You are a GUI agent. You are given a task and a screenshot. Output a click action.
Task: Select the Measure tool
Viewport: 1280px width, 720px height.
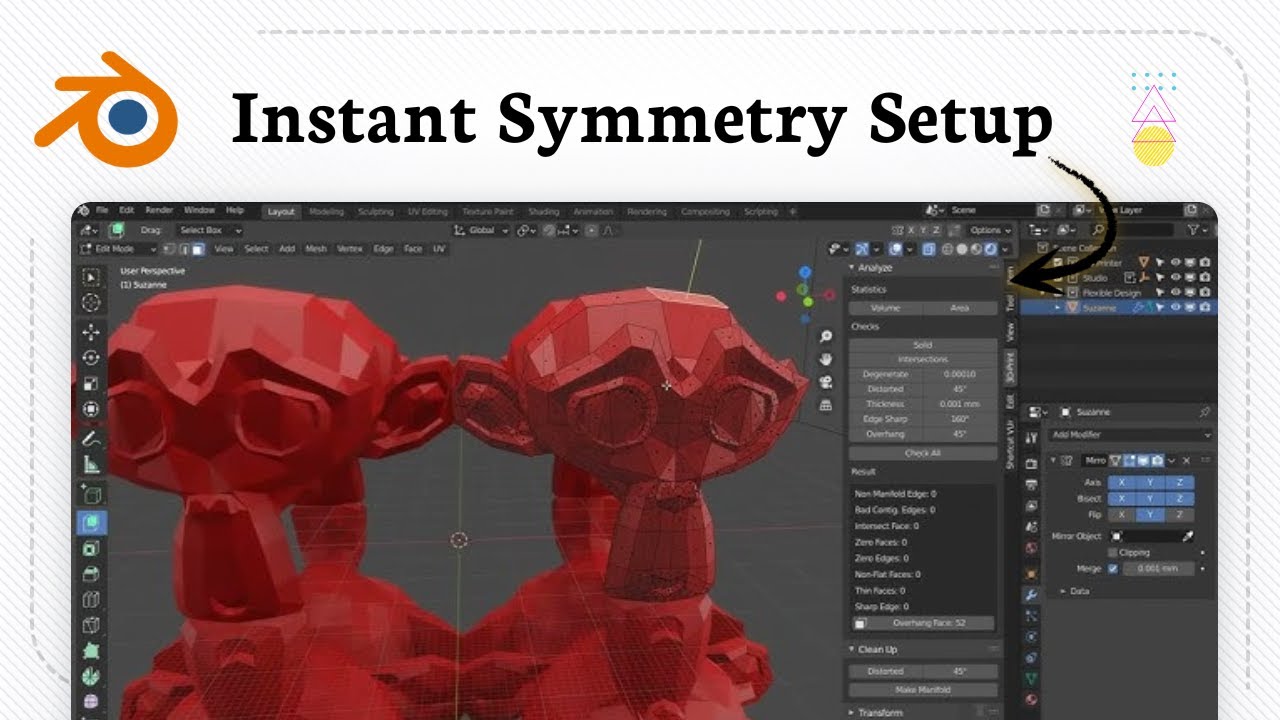tap(91, 464)
